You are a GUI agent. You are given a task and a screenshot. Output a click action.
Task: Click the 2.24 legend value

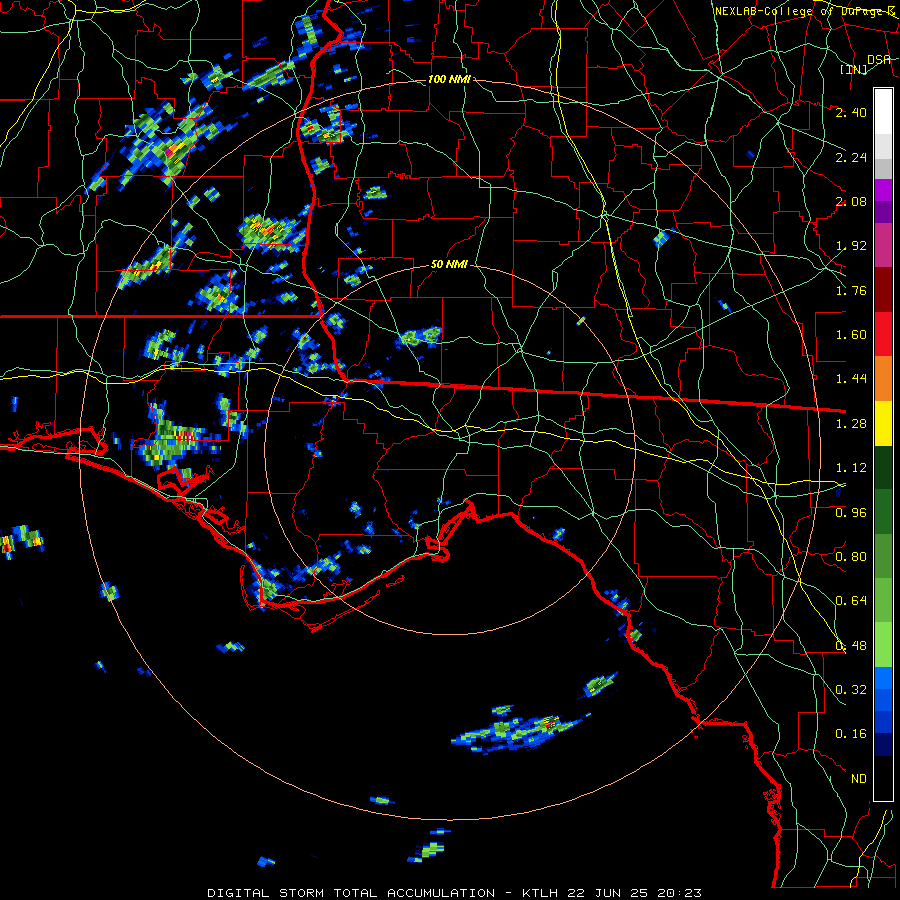point(851,157)
